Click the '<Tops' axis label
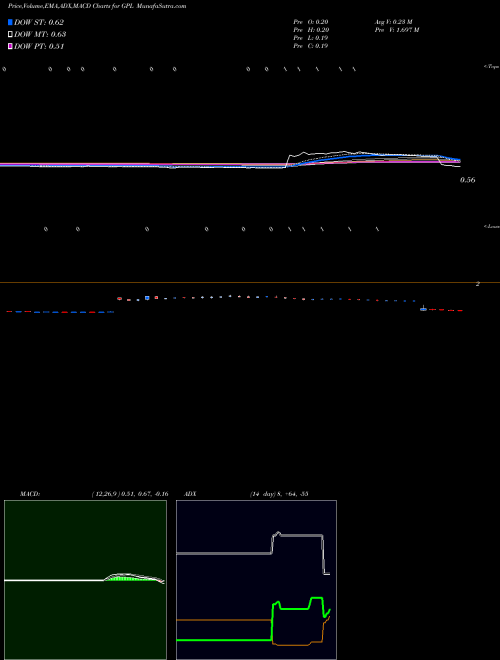 pos(492,67)
